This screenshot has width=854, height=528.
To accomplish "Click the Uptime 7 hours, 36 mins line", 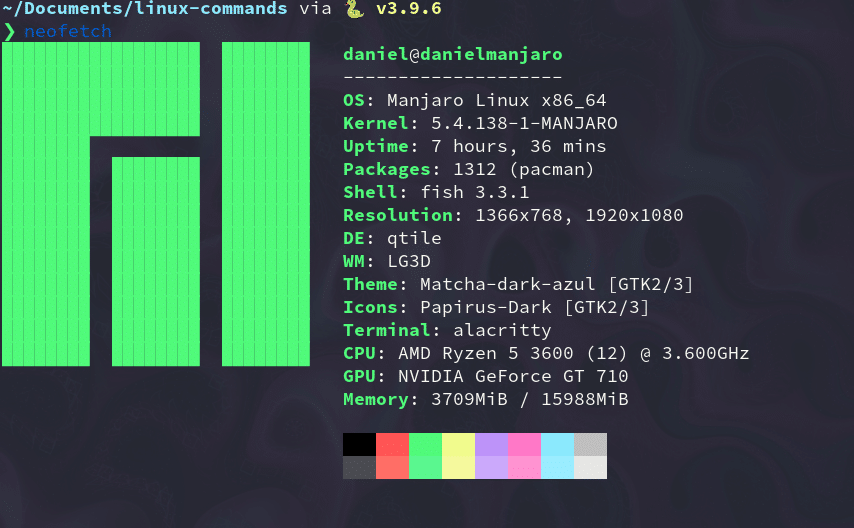I will [x=474, y=146].
